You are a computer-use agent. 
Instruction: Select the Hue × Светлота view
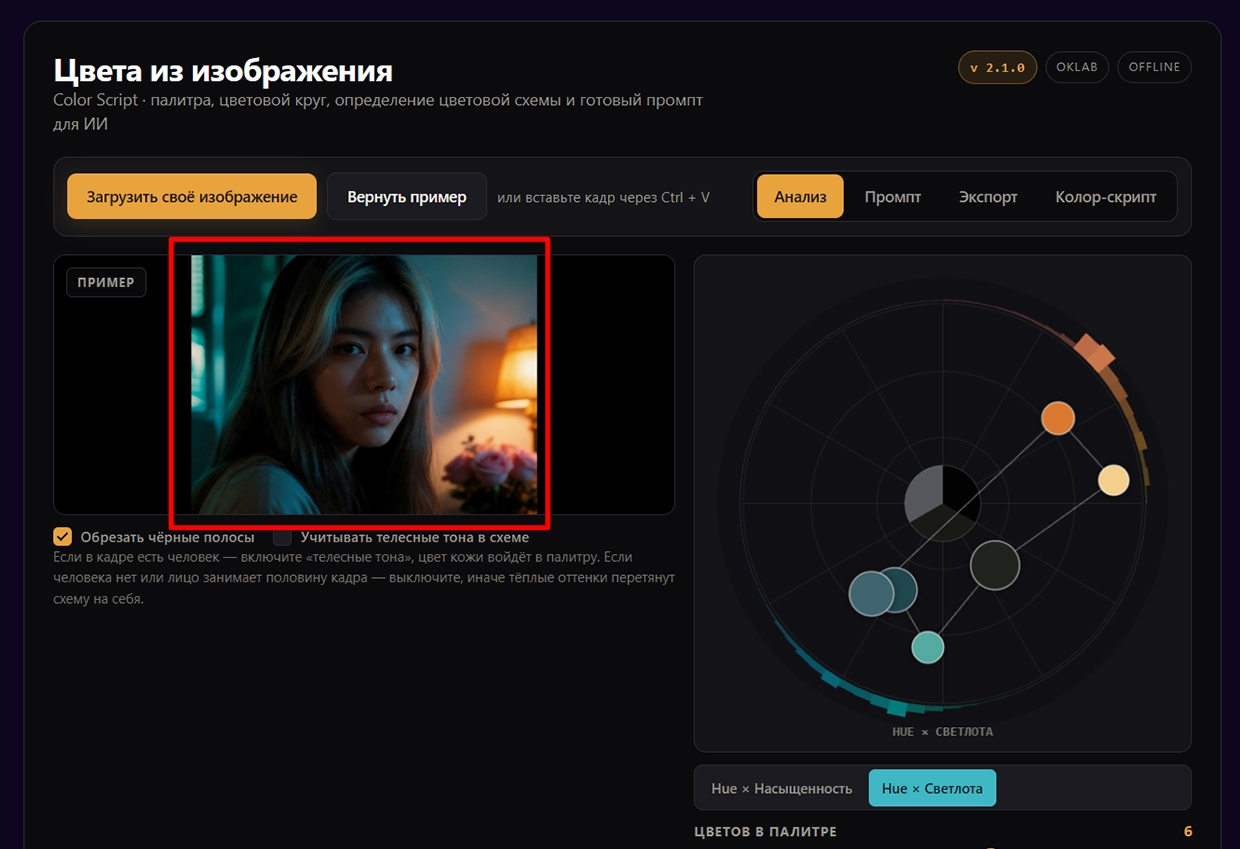pos(932,788)
